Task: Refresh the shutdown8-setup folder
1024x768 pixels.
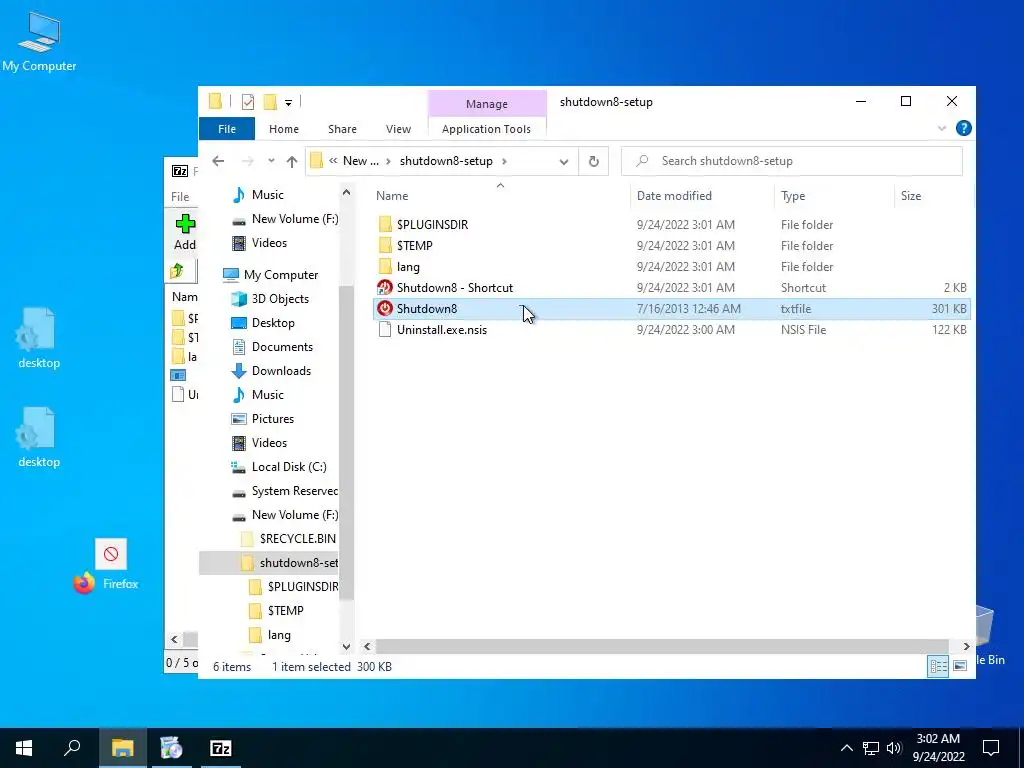Action: tap(594, 161)
